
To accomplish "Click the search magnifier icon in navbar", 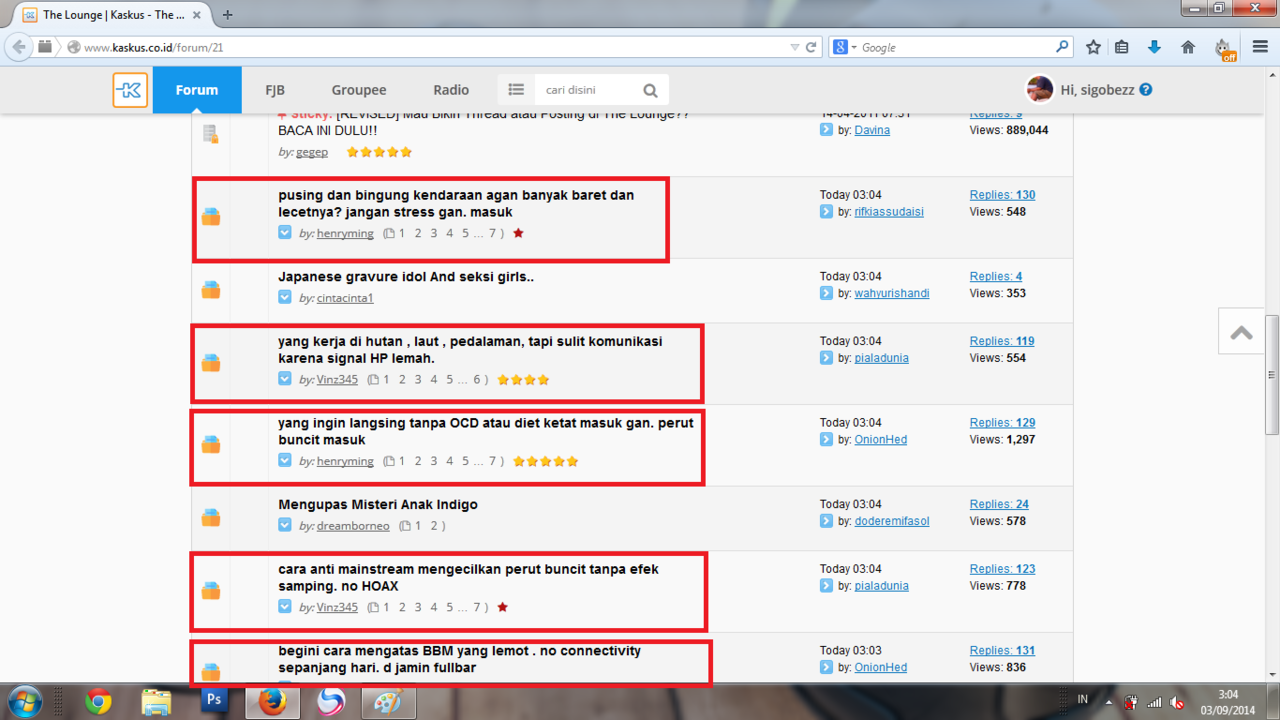I will click(x=651, y=90).
